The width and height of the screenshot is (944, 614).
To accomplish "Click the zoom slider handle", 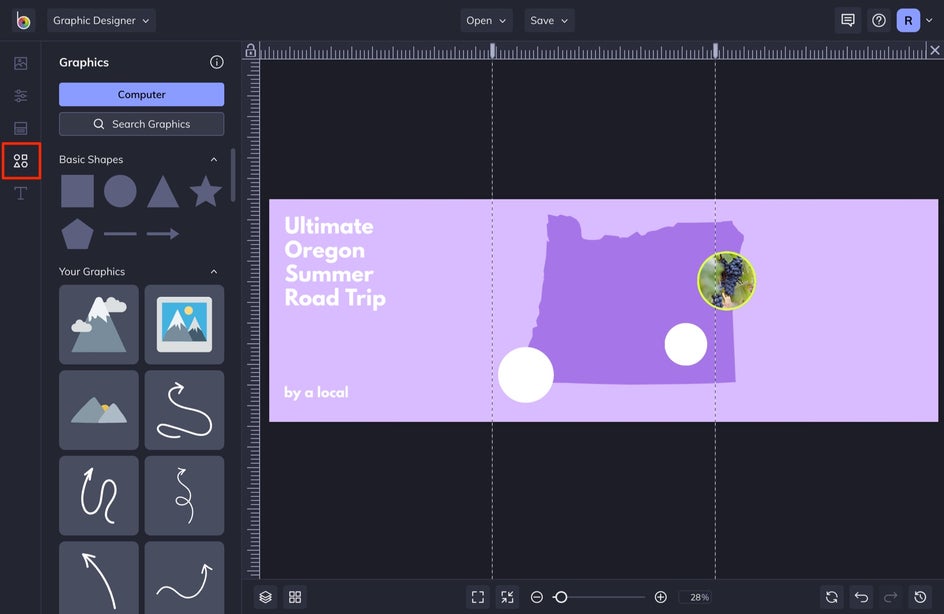I will (x=560, y=597).
